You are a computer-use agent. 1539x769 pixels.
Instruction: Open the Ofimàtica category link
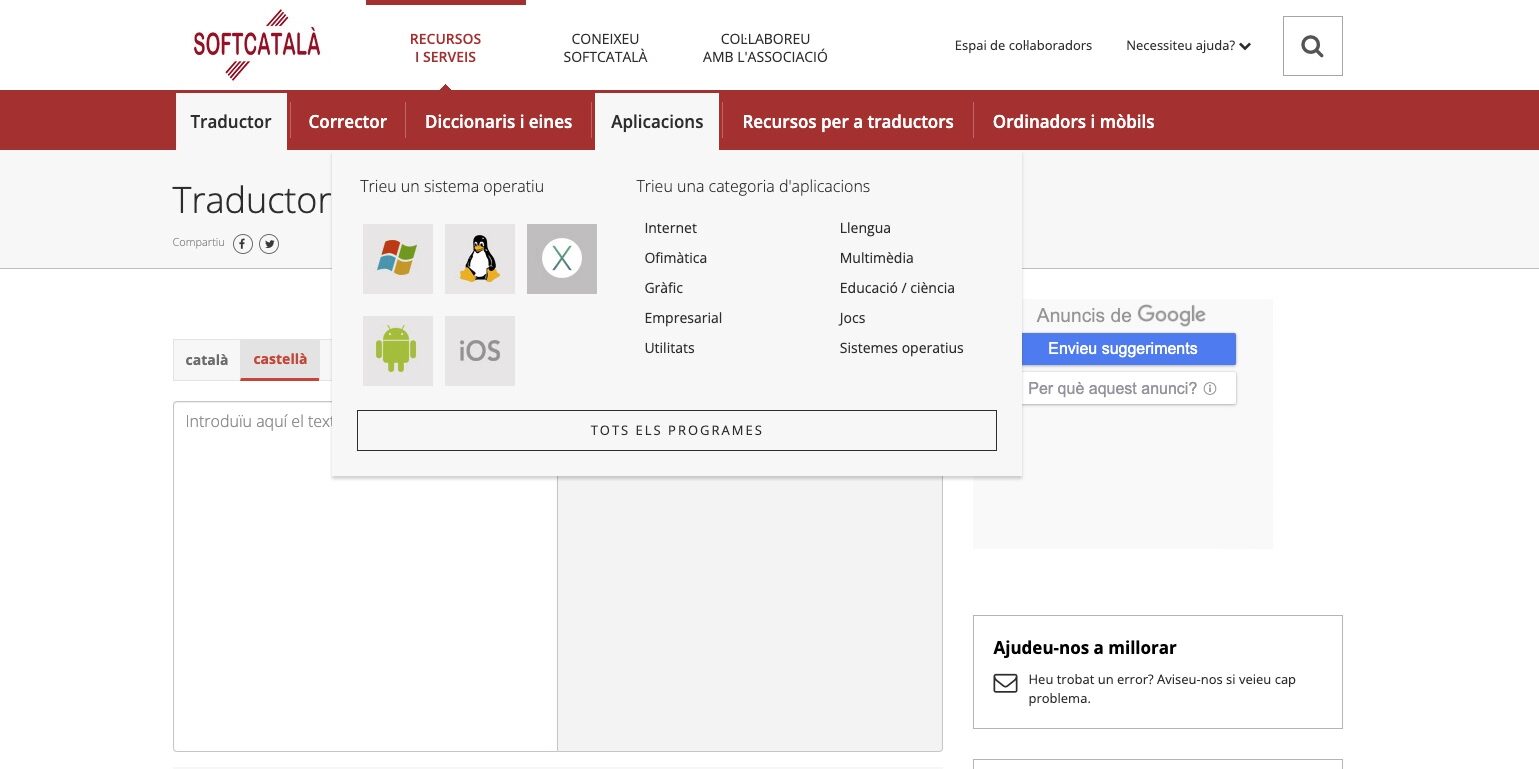tap(675, 258)
